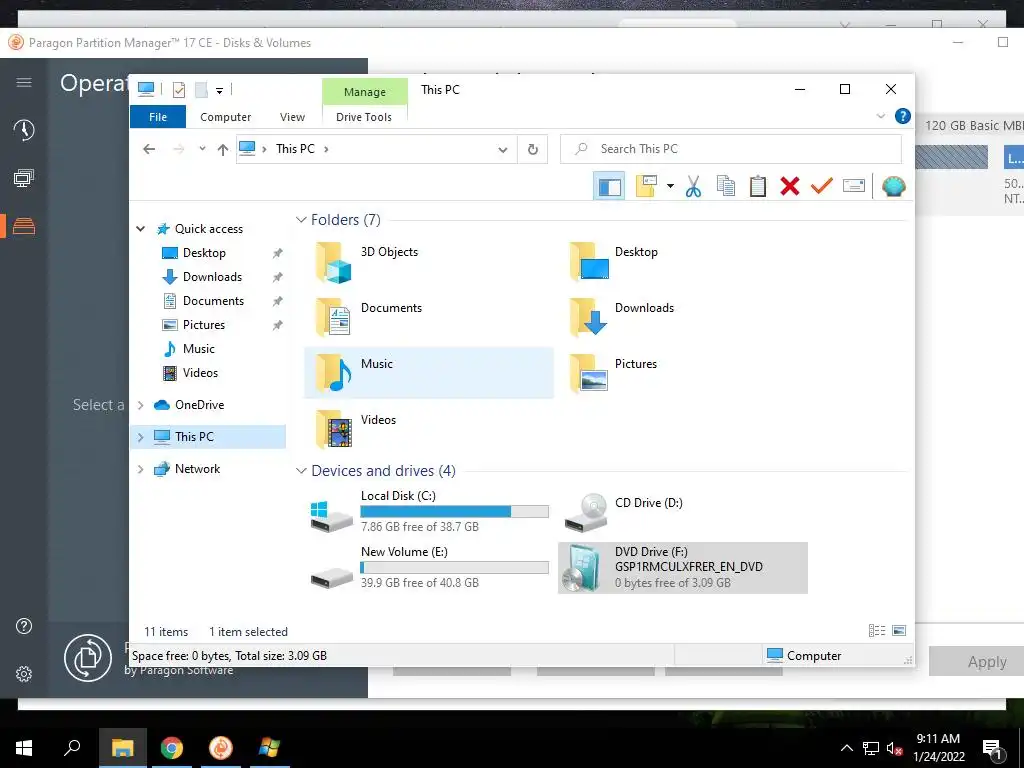Click the scissors Cut icon
The image size is (1024, 768).
pyautogui.click(x=694, y=187)
